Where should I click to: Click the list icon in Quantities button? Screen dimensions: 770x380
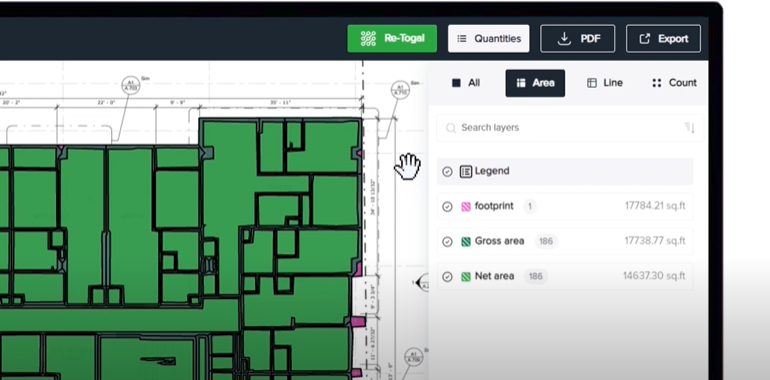coord(462,38)
